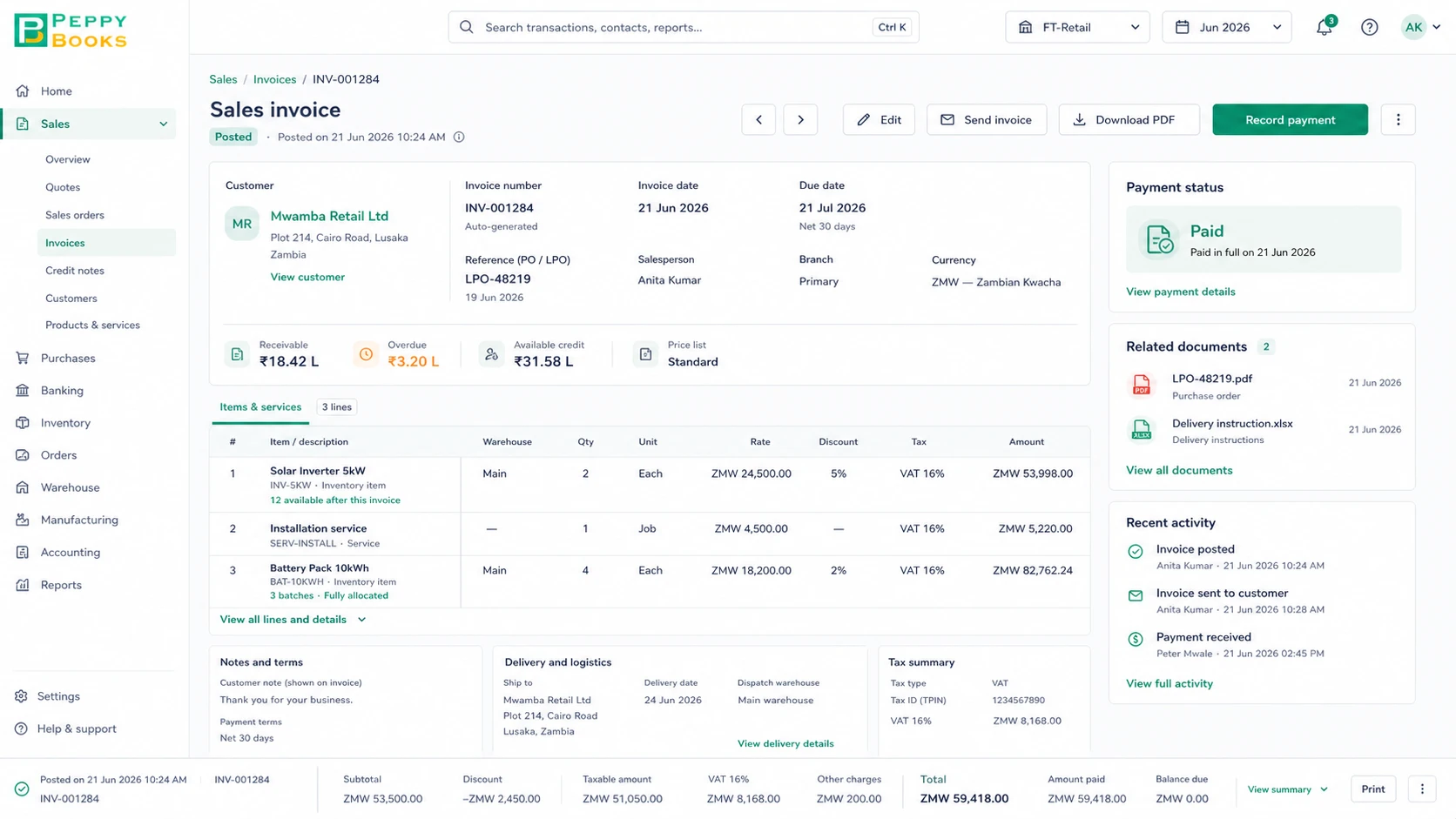Image resolution: width=1456 pixels, height=819 pixels.
Task: Click the Available credit icon
Action: pos(491,354)
